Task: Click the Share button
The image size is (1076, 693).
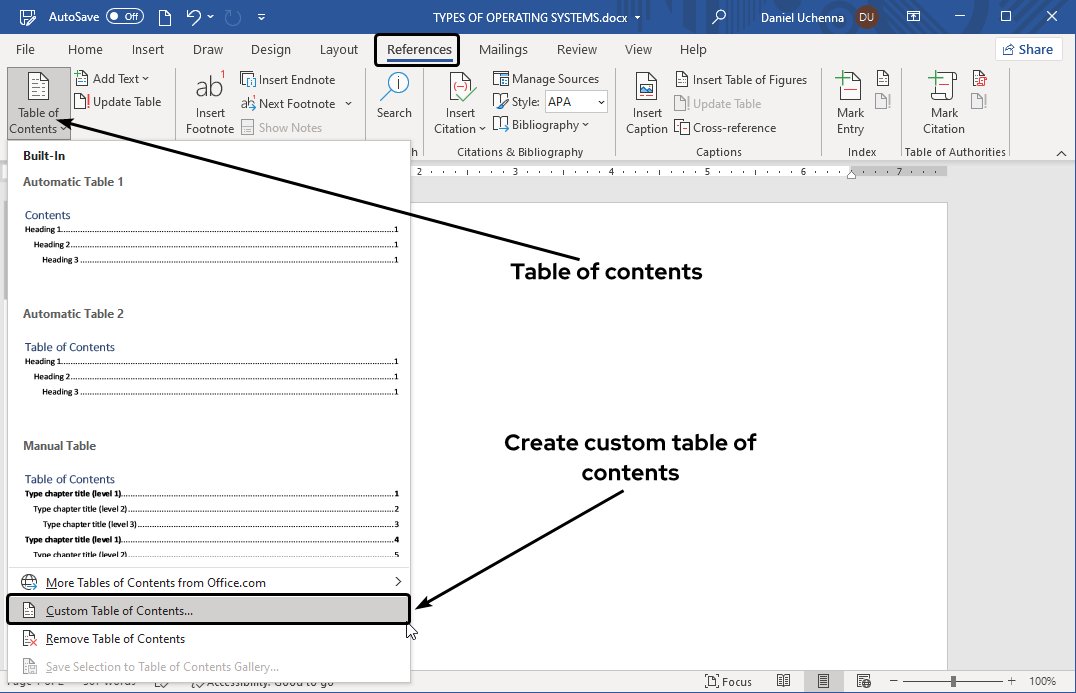Action: [x=1028, y=48]
